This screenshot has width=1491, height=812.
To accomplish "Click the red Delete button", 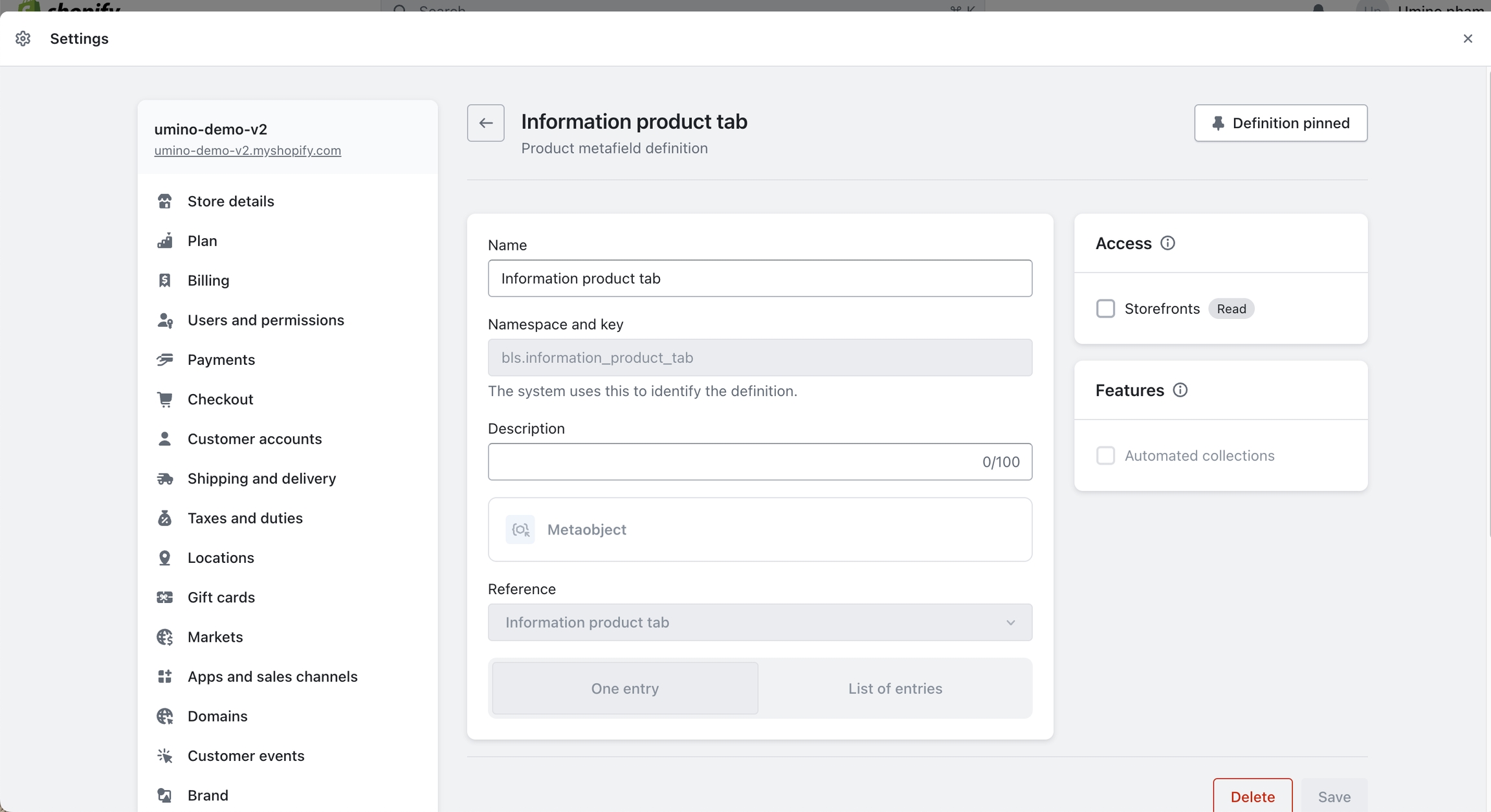I will pyautogui.click(x=1252, y=796).
